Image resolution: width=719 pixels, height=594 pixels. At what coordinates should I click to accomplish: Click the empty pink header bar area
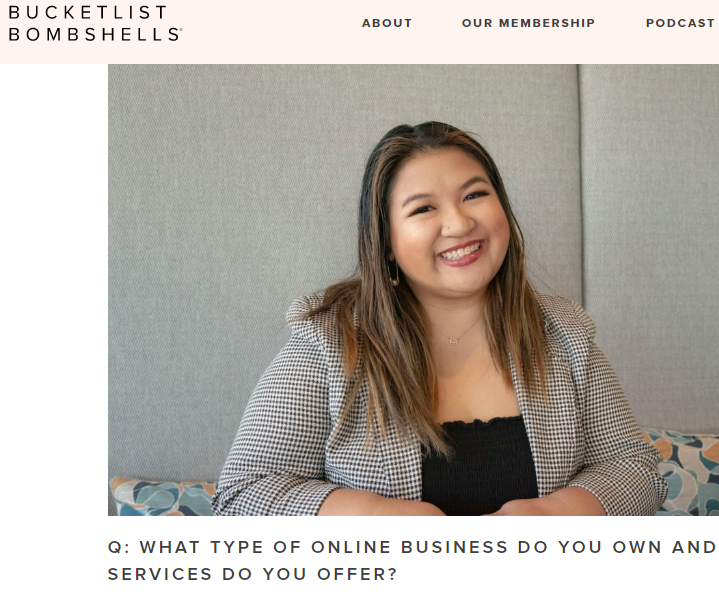pos(271,32)
